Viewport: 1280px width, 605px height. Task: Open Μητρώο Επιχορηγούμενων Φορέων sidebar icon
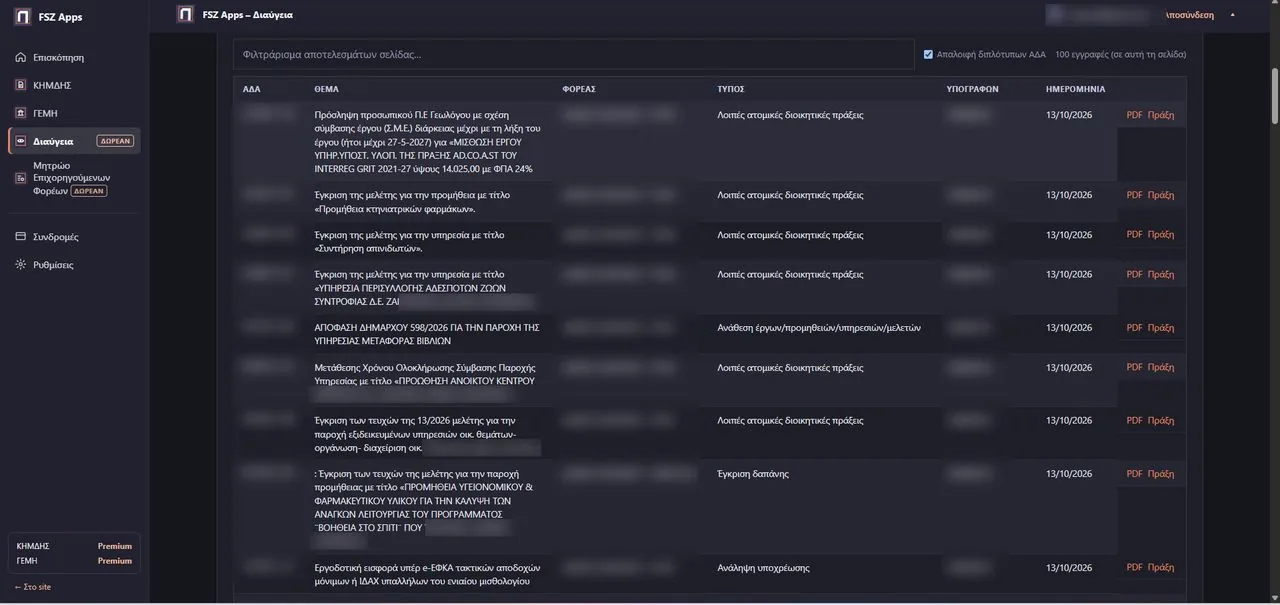pyautogui.click(x=21, y=178)
